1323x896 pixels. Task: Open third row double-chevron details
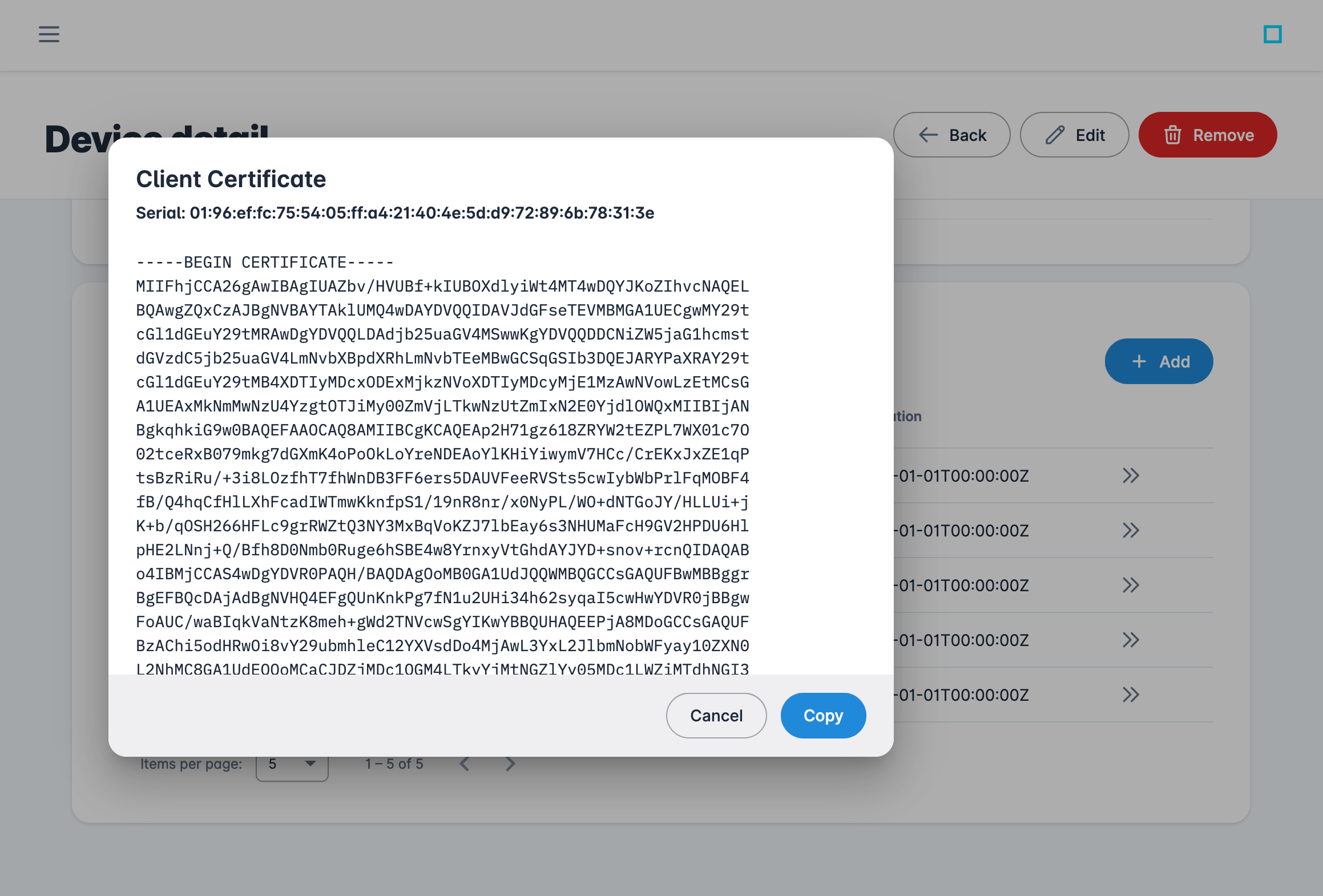coord(1131,585)
